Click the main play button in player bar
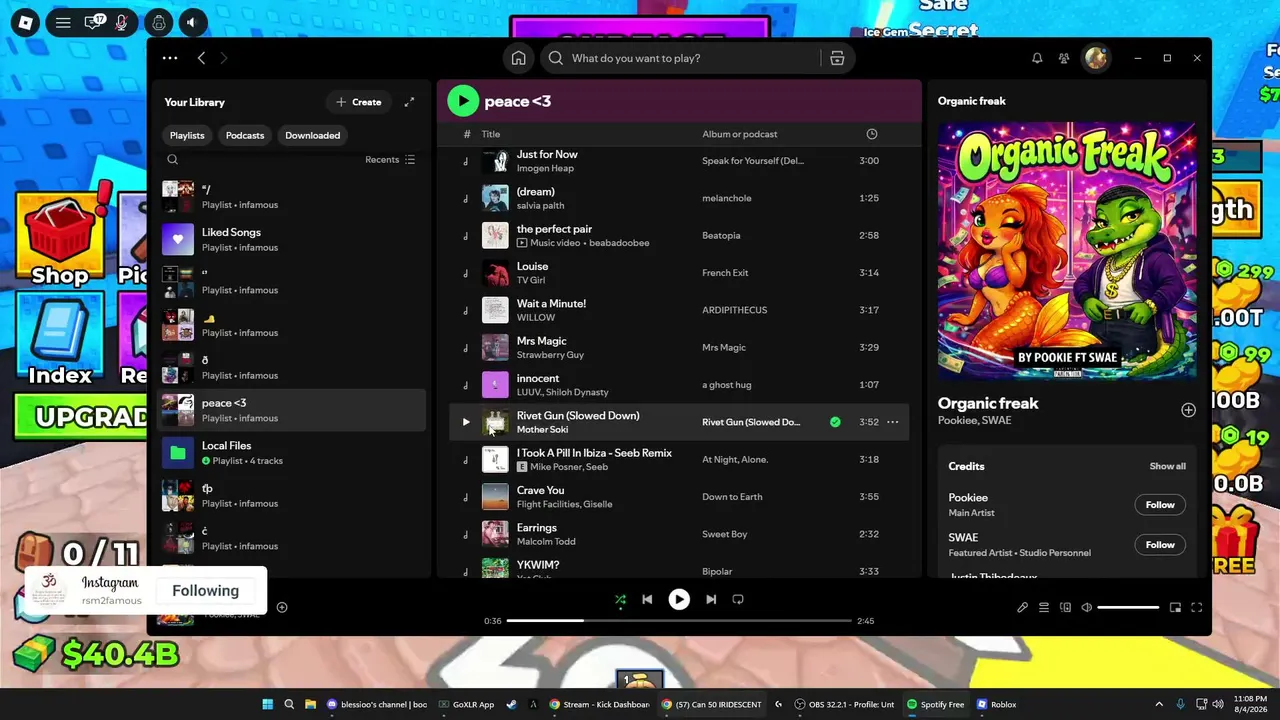The width and height of the screenshot is (1280, 720). pyautogui.click(x=679, y=599)
